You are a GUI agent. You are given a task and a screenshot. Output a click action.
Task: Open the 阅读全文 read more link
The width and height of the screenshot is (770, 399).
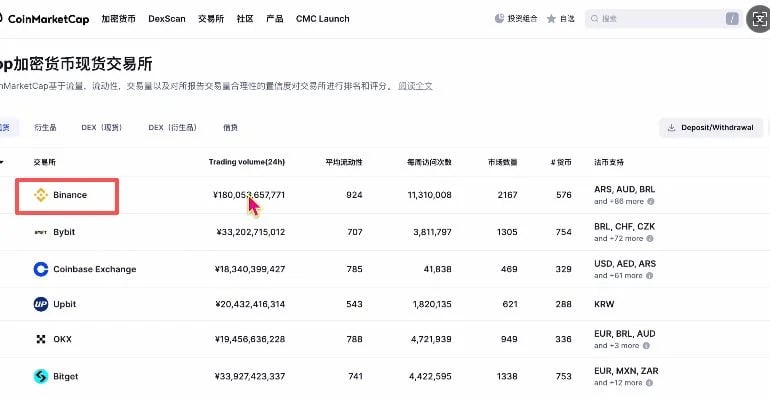point(415,86)
